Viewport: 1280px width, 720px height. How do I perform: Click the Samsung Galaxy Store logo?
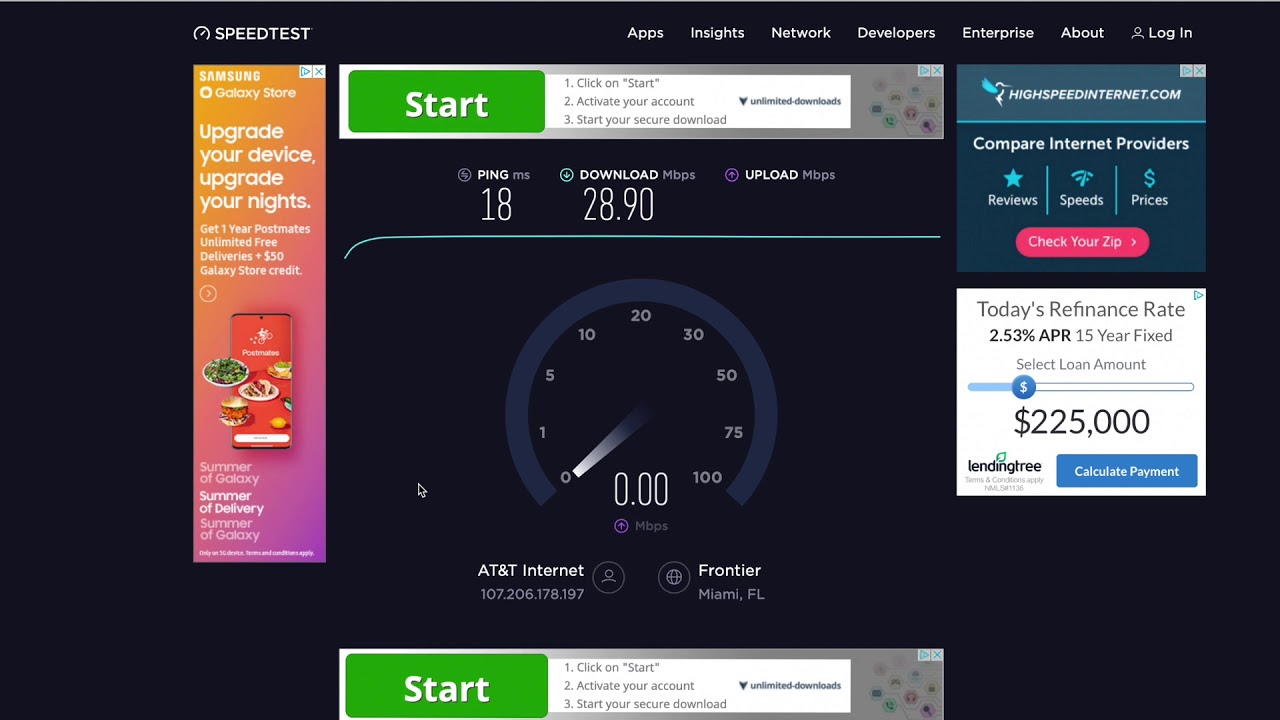pos(247,85)
